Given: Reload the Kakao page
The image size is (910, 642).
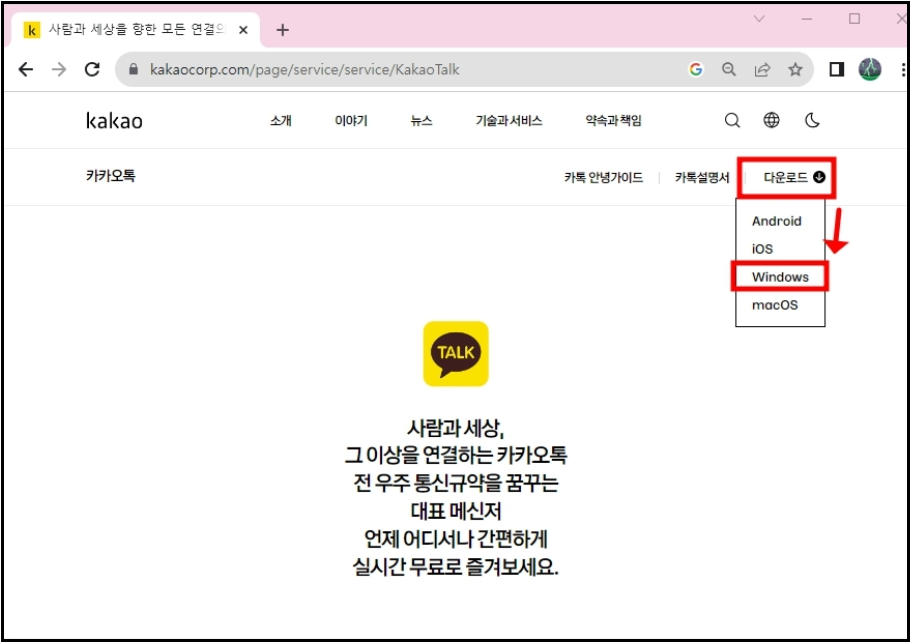Looking at the screenshot, I should (x=92, y=70).
